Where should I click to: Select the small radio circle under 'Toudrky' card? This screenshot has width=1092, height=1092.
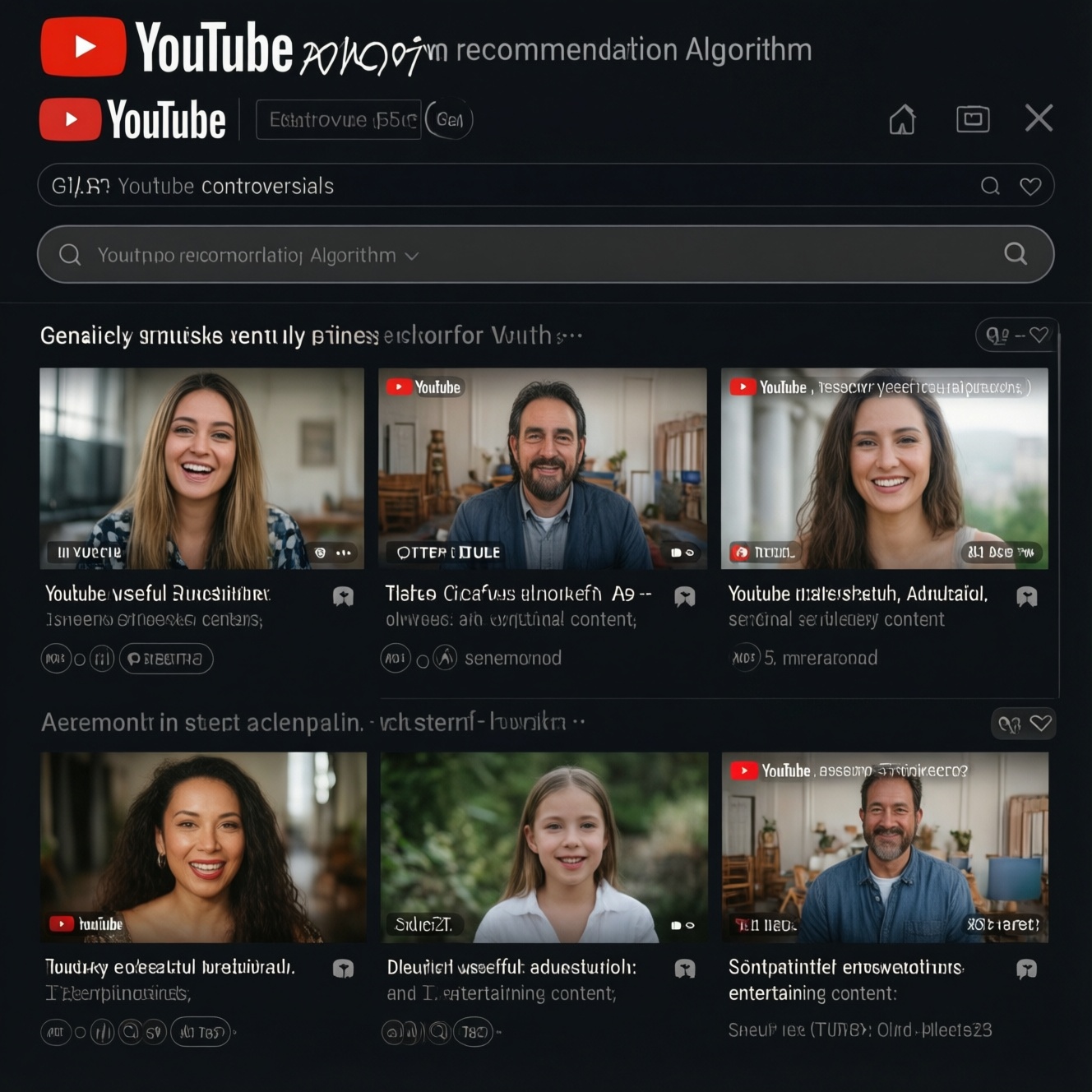tap(80, 1032)
